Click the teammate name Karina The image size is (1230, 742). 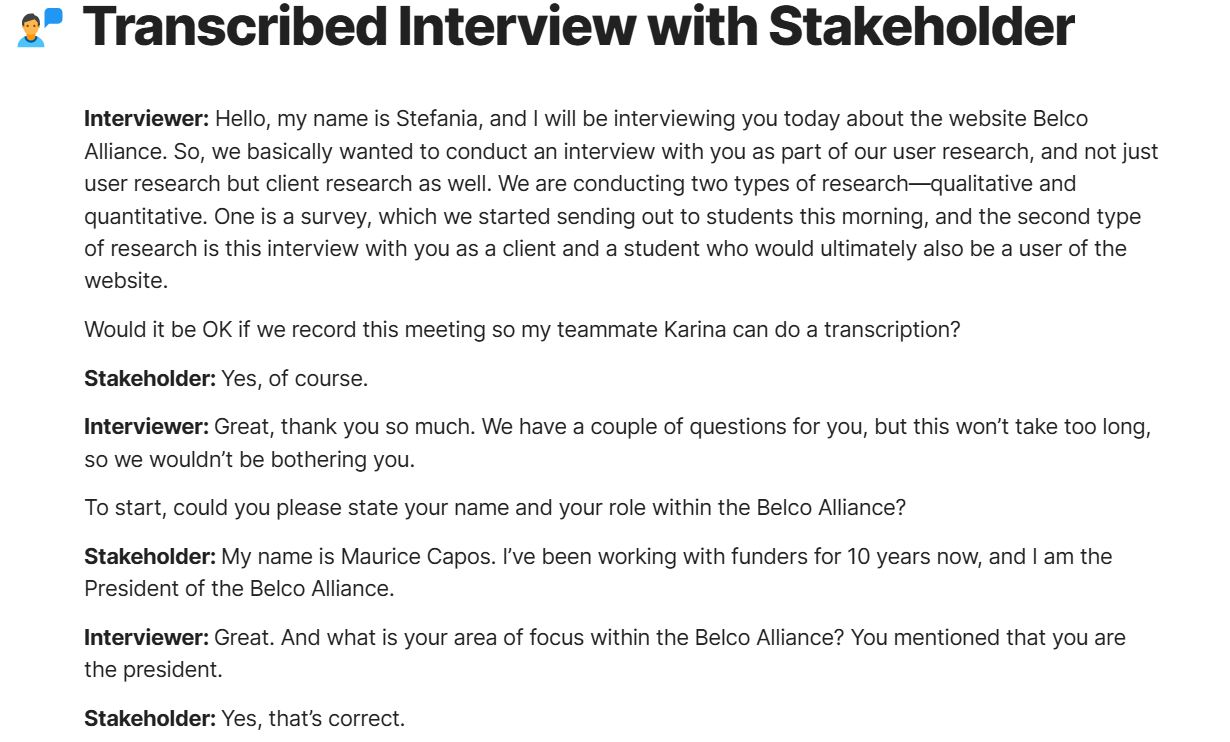[x=695, y=329]
